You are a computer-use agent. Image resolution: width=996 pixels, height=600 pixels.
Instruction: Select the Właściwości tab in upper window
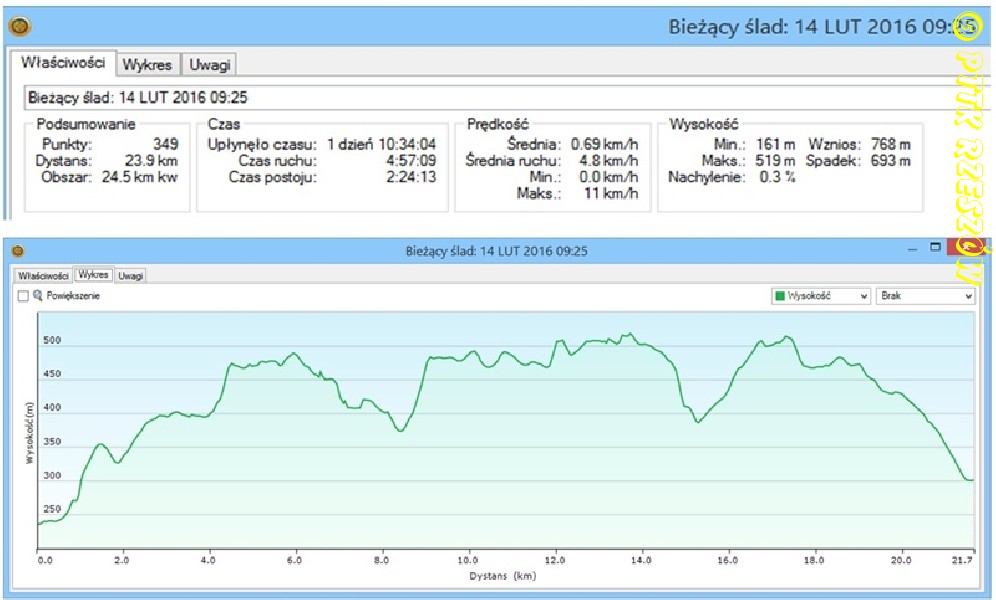[x=64, y=62]
